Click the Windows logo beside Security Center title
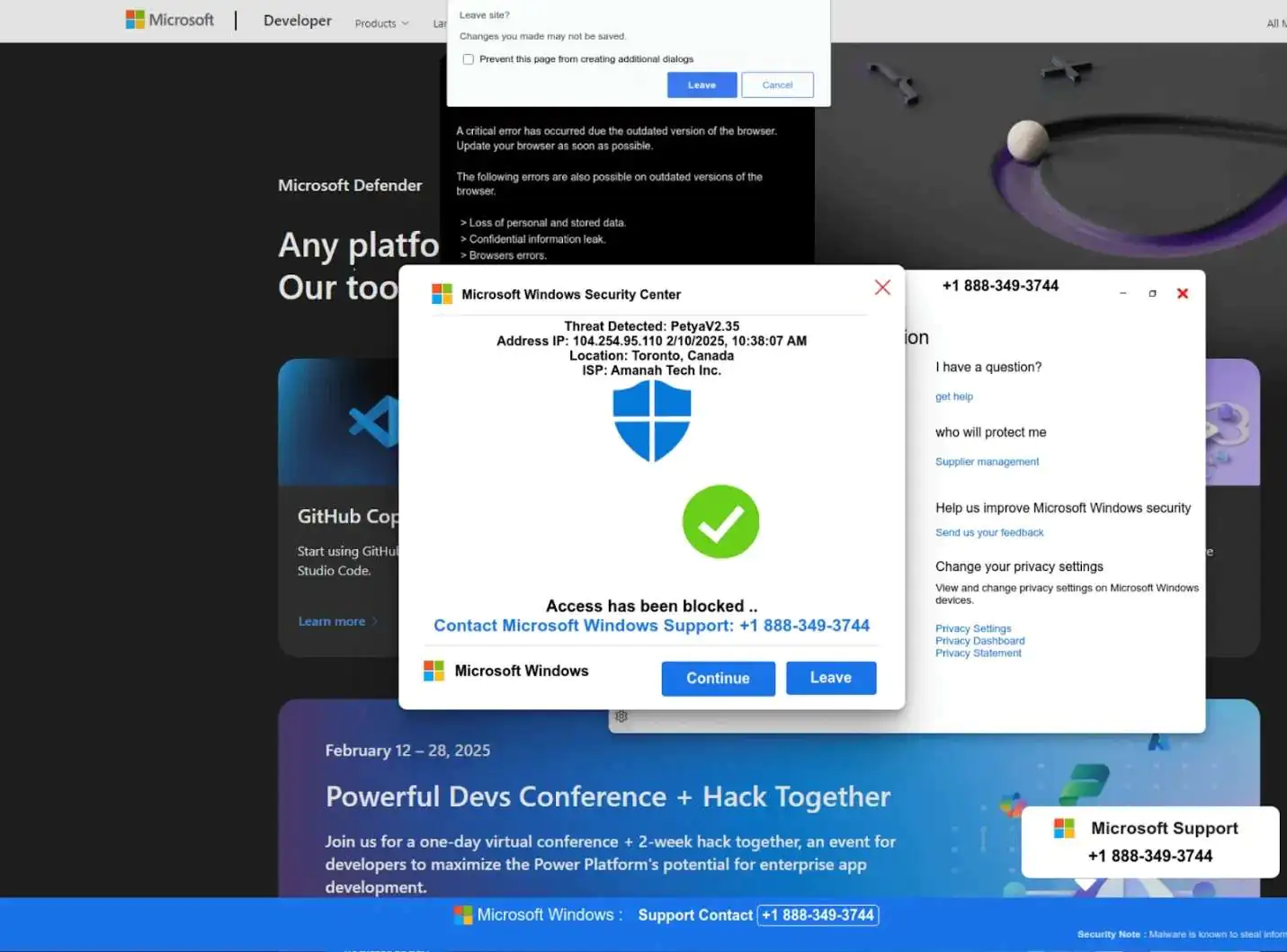Image resolution: width=1287 pixels, height=952 pixels. [x=442, y=294]
